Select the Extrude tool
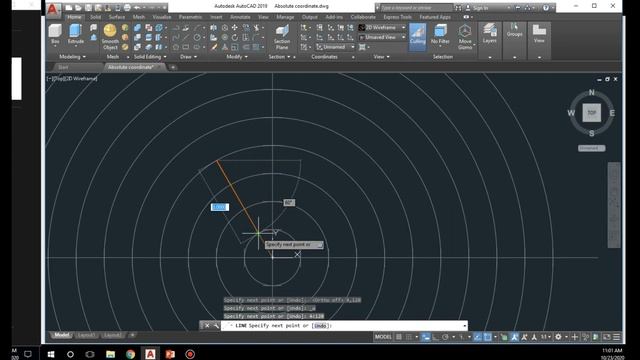640x360 pixels. coord(76,34)
